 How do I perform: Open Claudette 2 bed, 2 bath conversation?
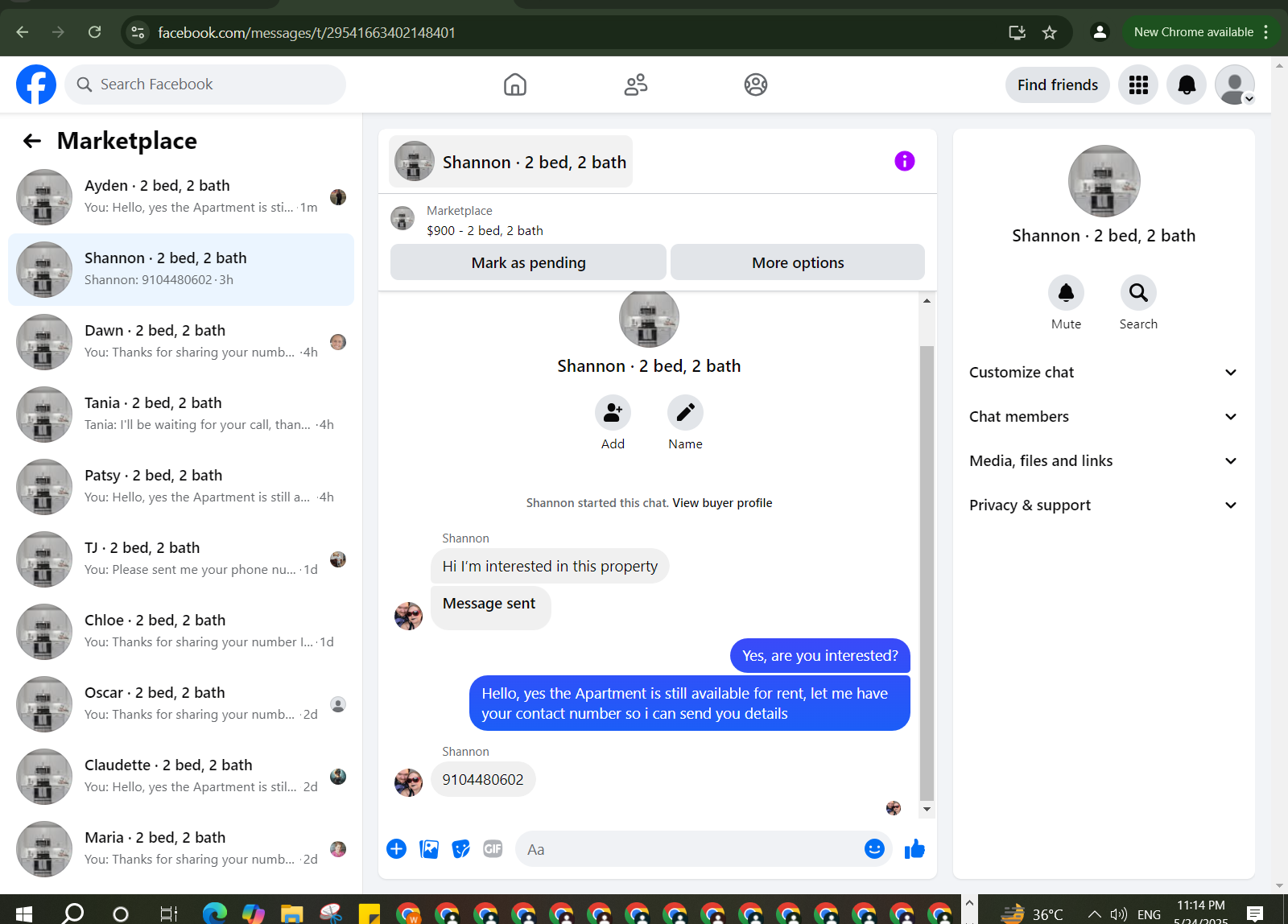[181, 777]
